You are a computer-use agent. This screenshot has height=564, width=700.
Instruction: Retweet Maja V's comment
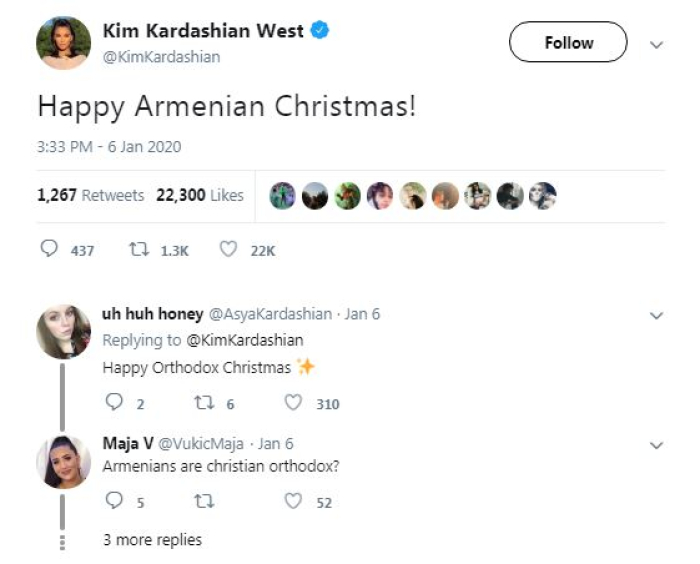[202, 502]
